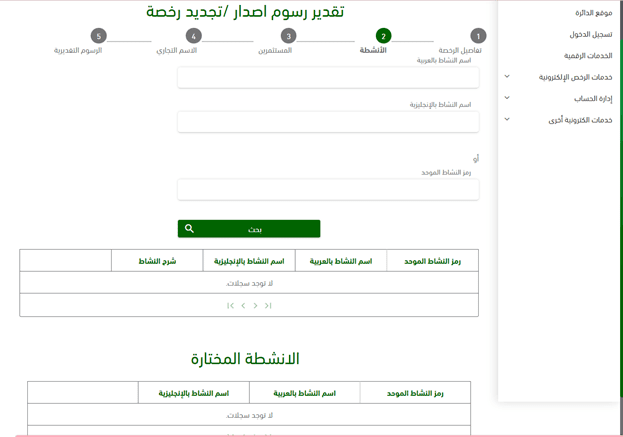This screenshot has width=623, height=437.
Task: Click step 2 circle الأنشطة
Action: pos(383,36)
